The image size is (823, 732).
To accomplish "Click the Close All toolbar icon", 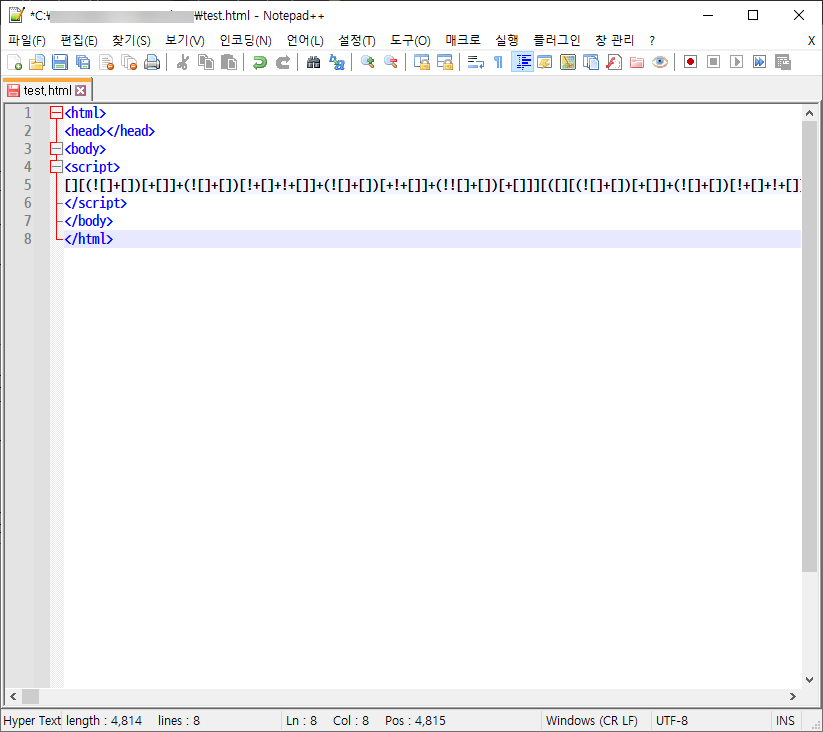I will point(129,62).
